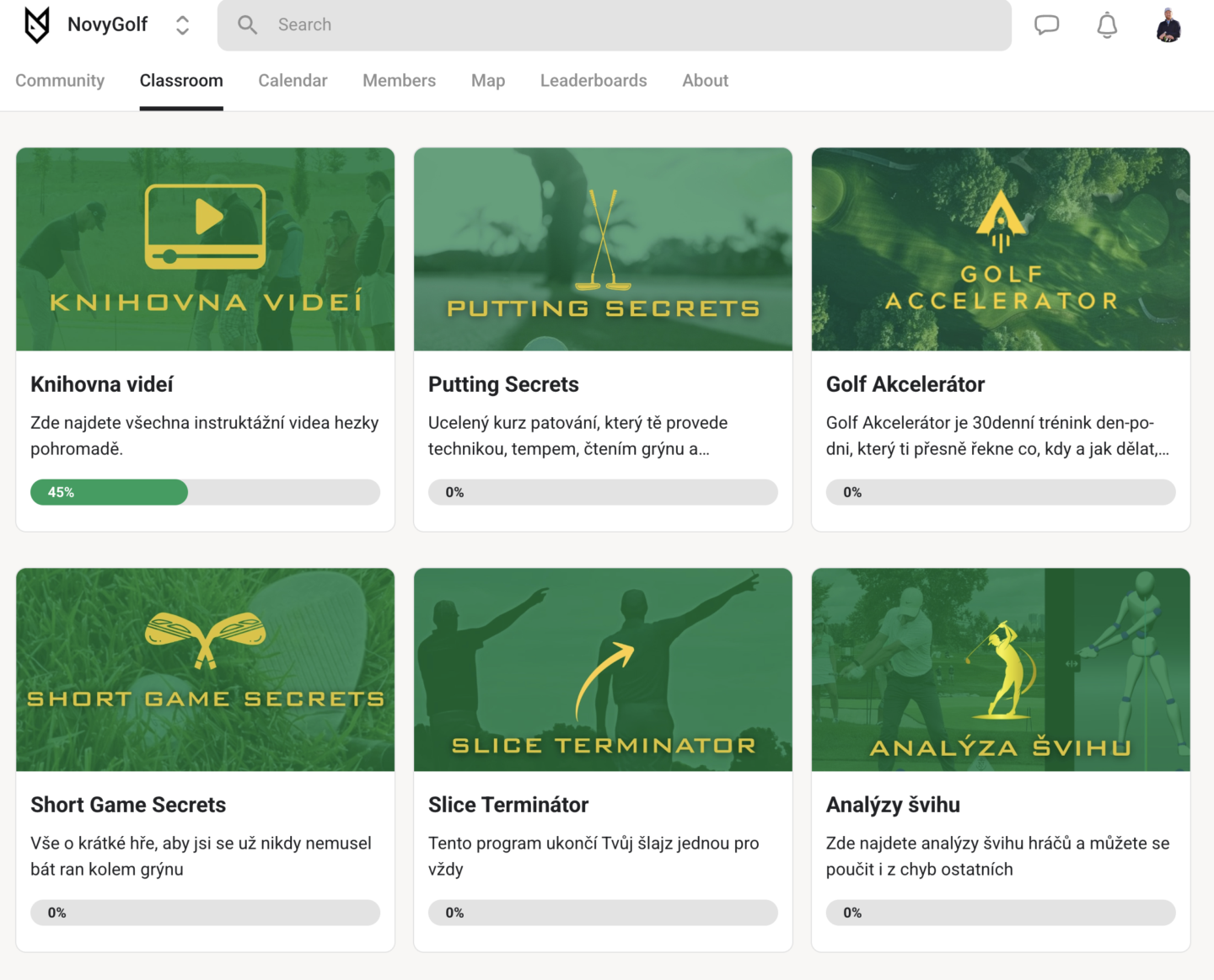The image size is (1214, 980).
Task: Expand the NovyGolf community switcher arrows
Action: 182,25
